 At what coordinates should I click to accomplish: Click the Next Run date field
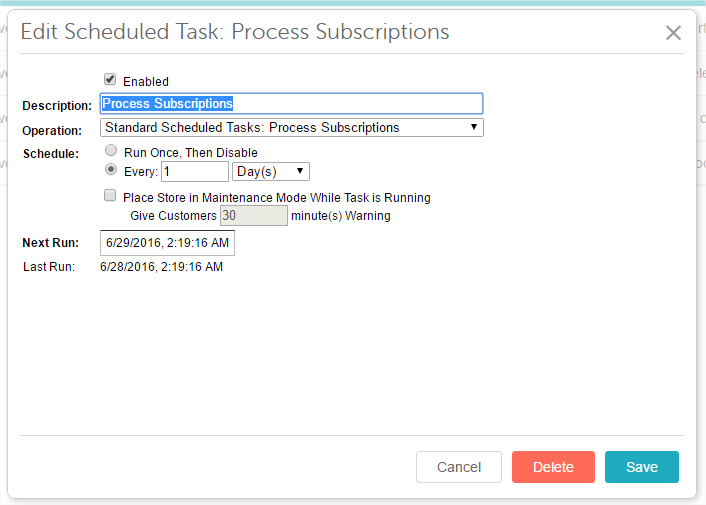pyautogui.click(x=167, y=243)
